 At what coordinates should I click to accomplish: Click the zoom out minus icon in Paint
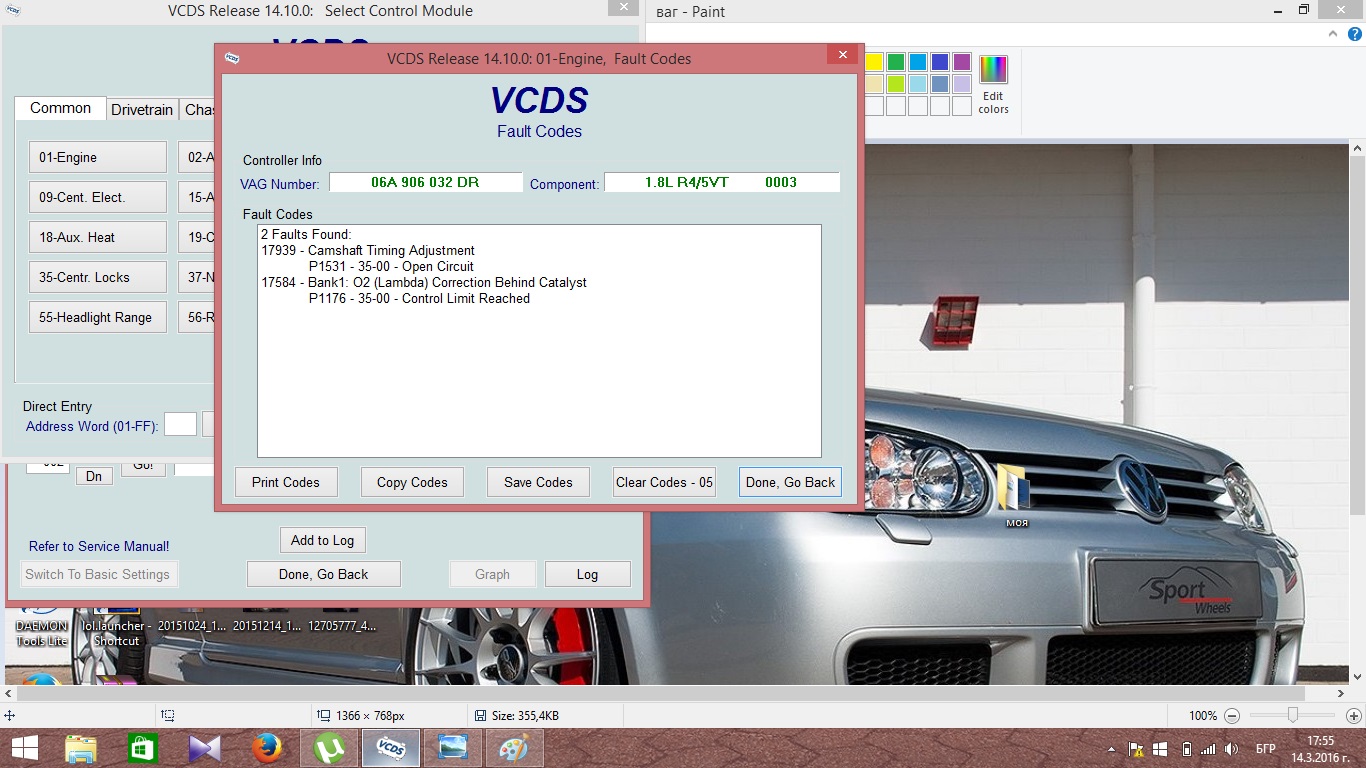pyautogui.click(x=1232, y=716)
